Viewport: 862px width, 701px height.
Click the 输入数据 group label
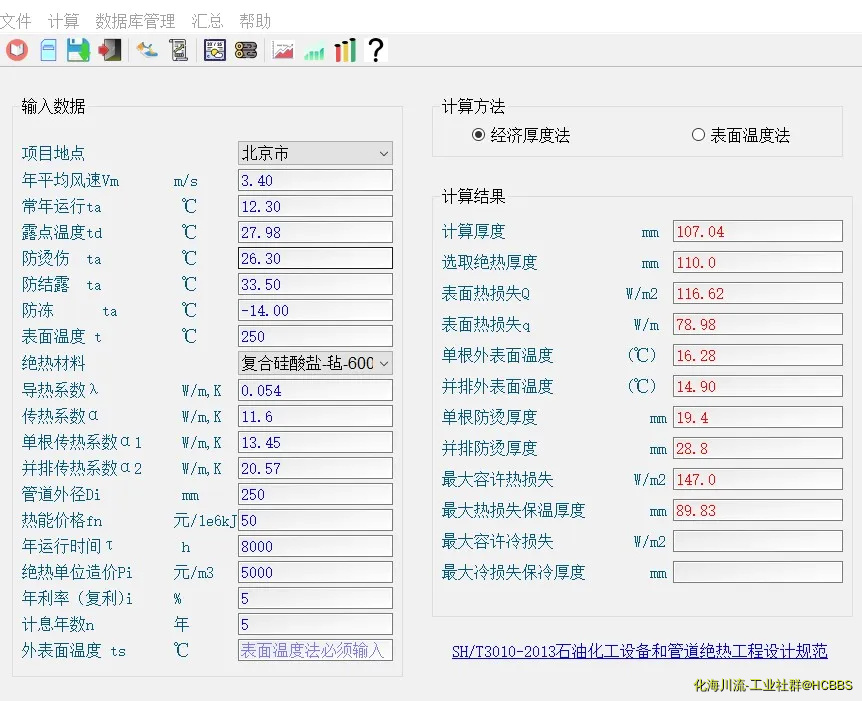click(x=53, y=106)
